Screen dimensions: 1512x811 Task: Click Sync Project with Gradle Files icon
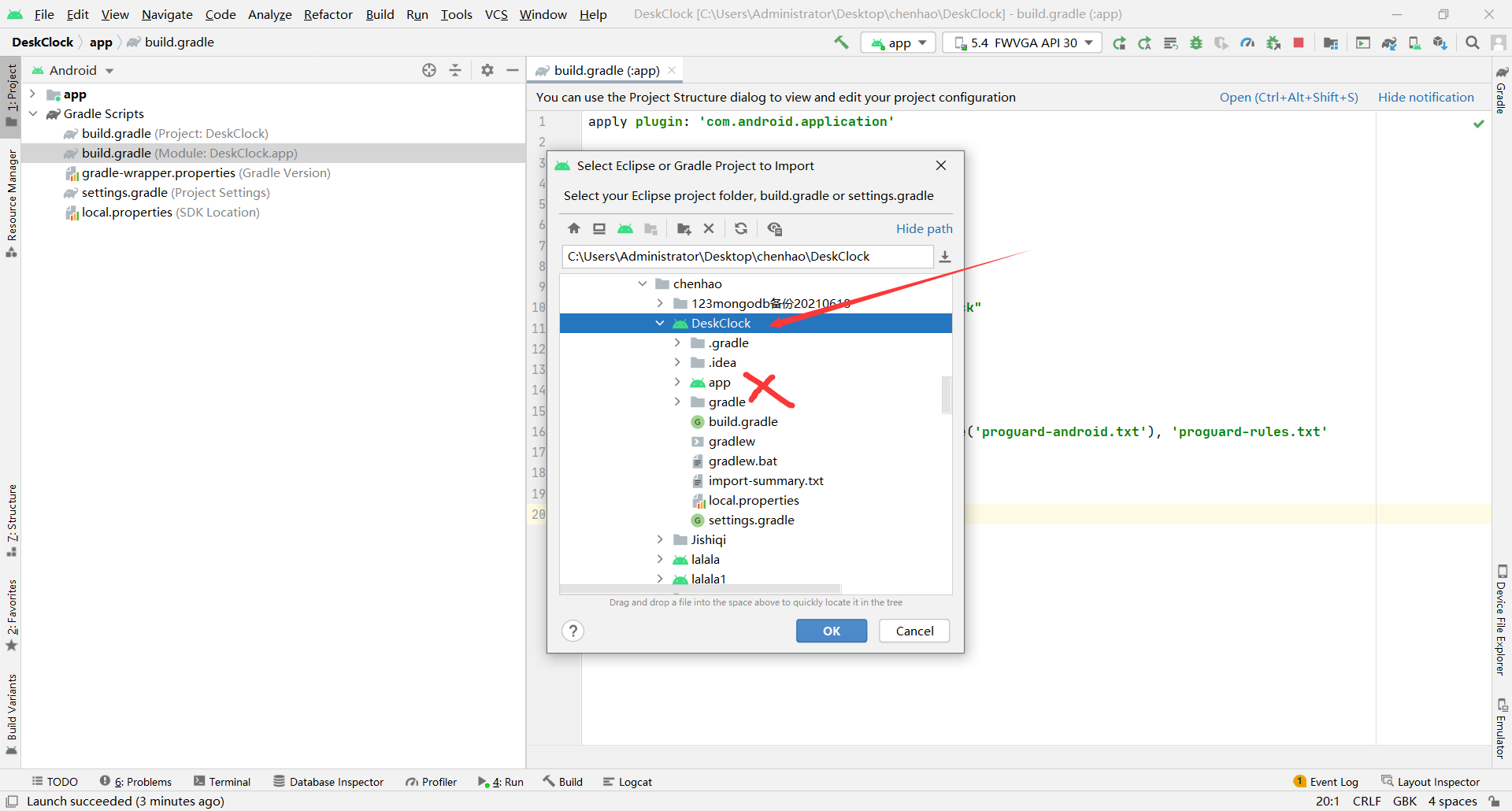pos(1389,43)
